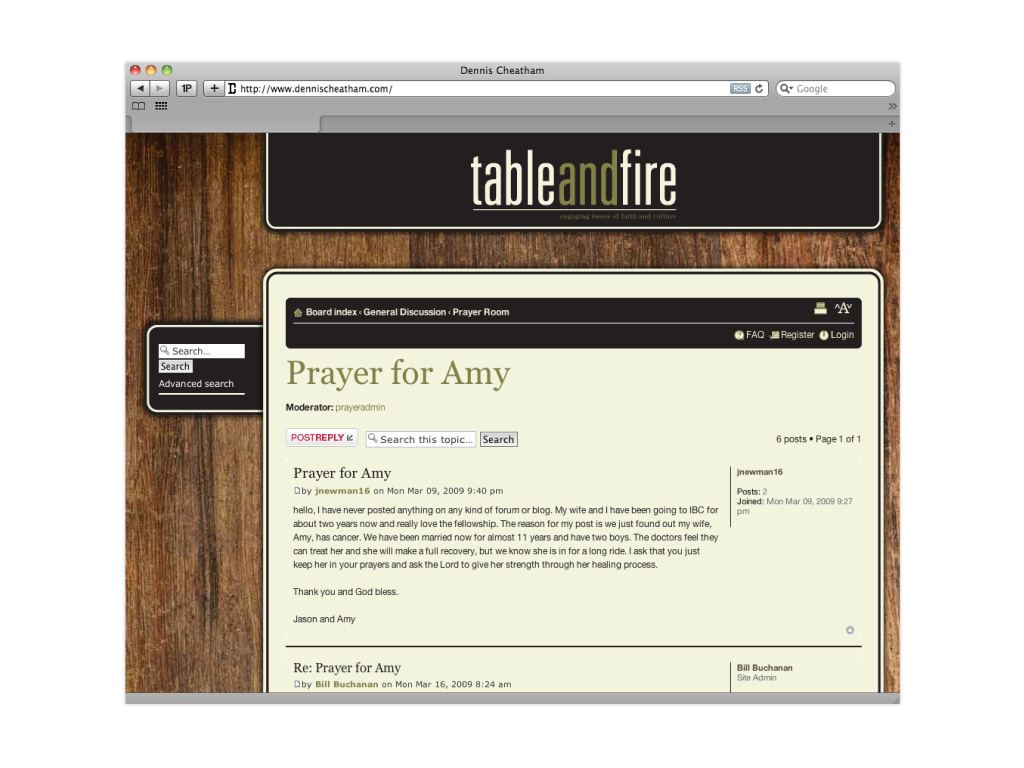Click the 'Site Admin' rank text
The image size is (1024, 768).
pos(756,678)
